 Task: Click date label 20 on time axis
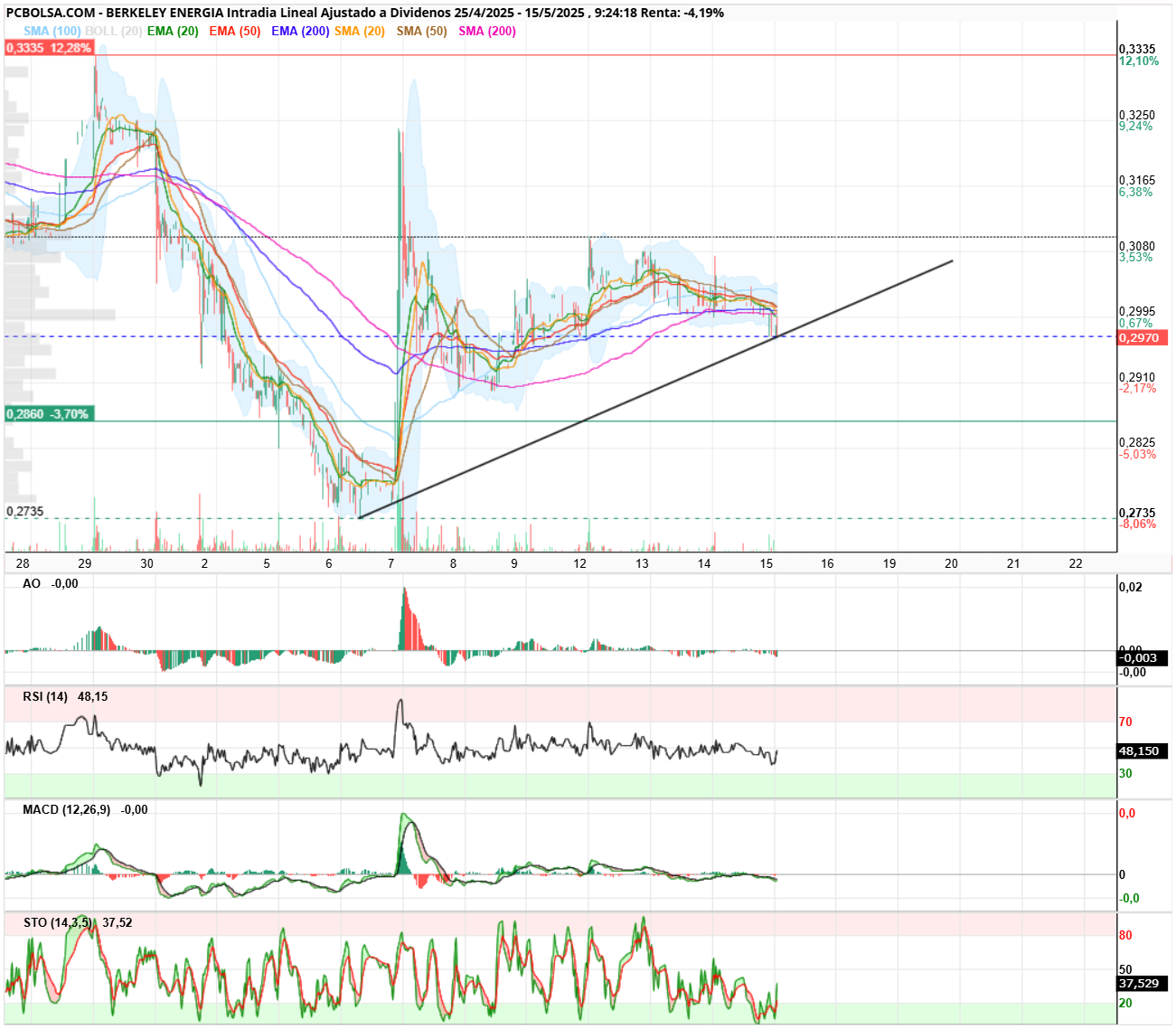[x=951, y=563]
